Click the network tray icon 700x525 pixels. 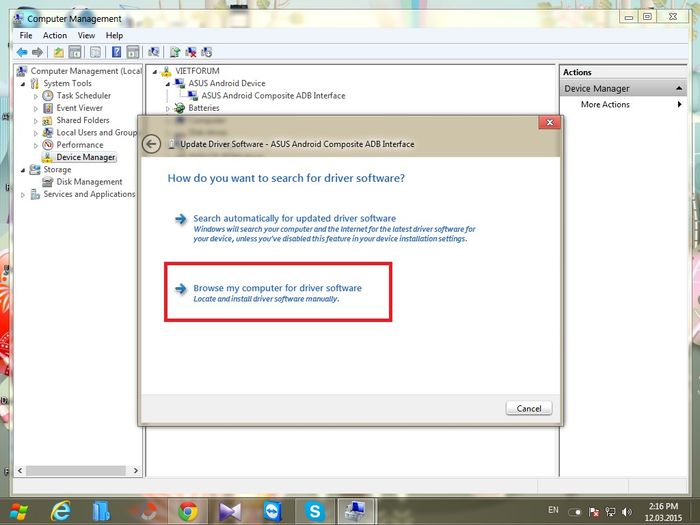click(x=610, y=512)
